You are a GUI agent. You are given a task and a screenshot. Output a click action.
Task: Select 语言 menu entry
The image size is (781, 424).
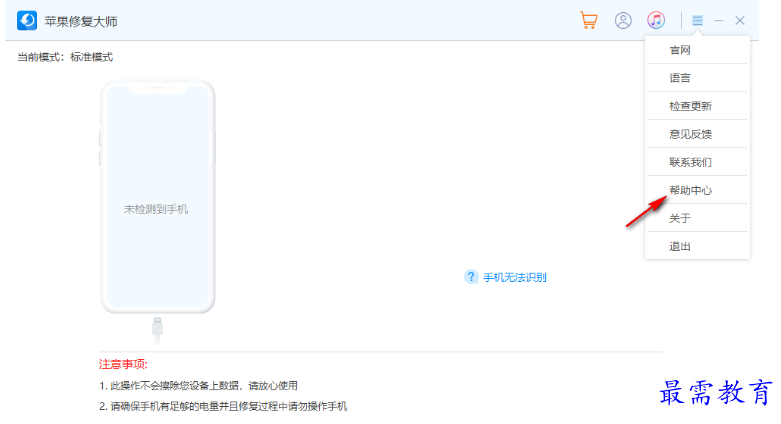point(697,78)
